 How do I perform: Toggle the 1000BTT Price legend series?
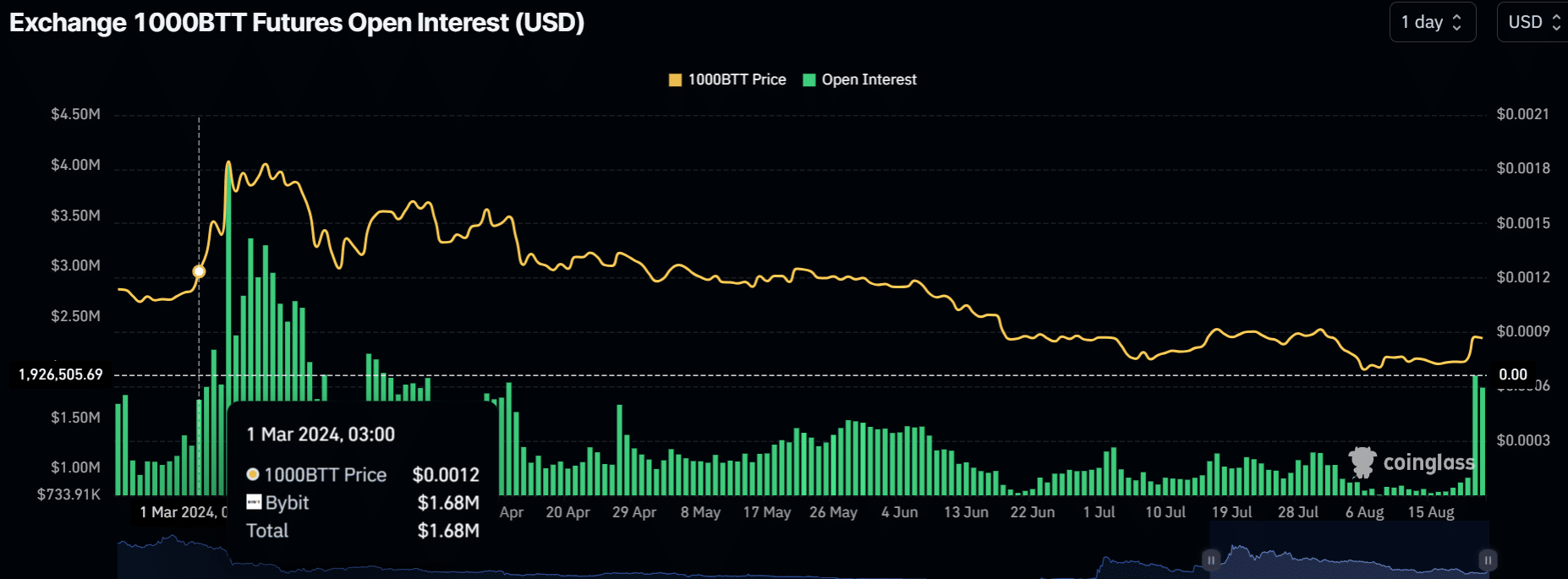(737, 79)
